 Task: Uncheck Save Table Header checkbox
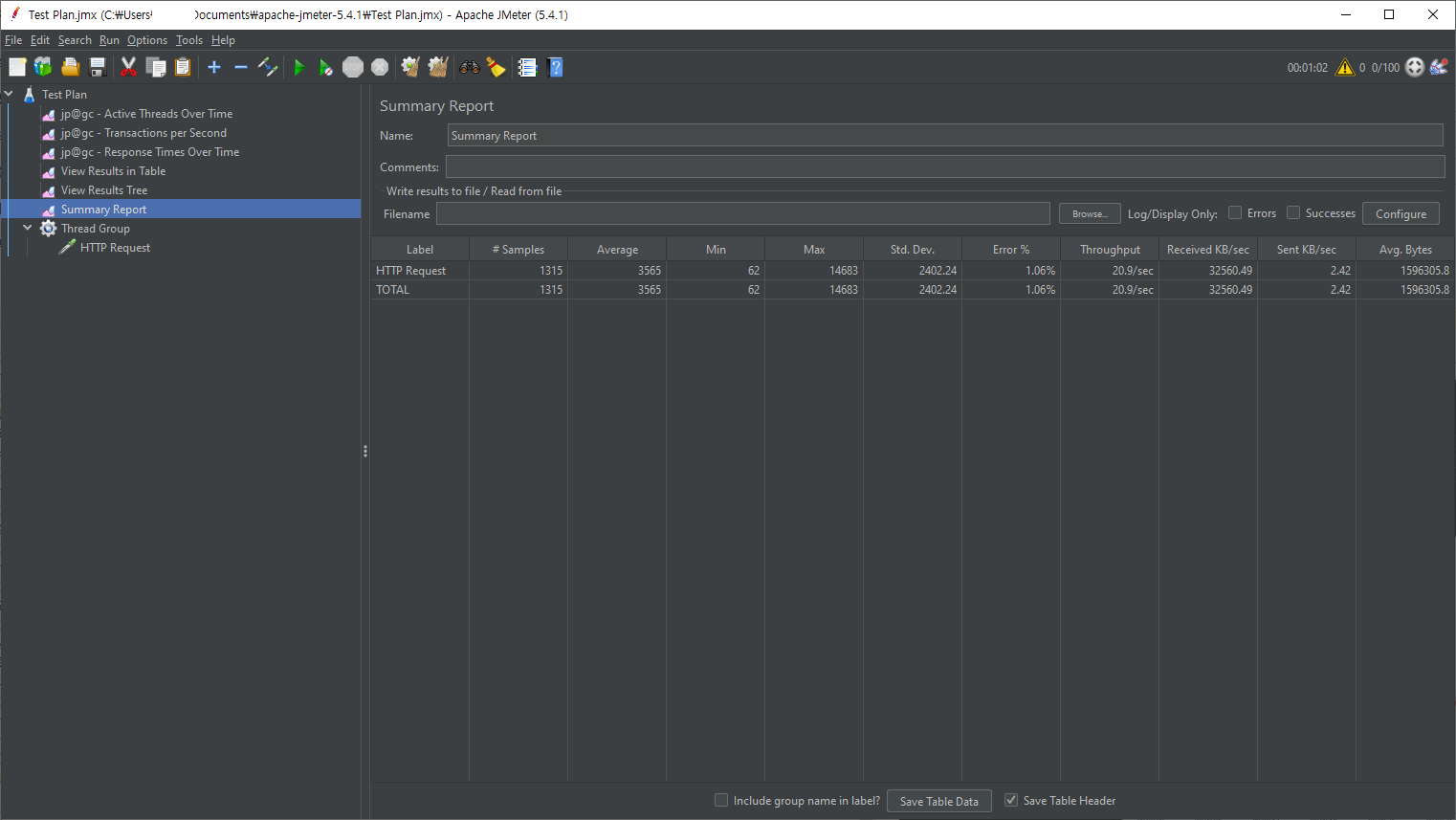pyautogui.click(x=1011, y=800)
